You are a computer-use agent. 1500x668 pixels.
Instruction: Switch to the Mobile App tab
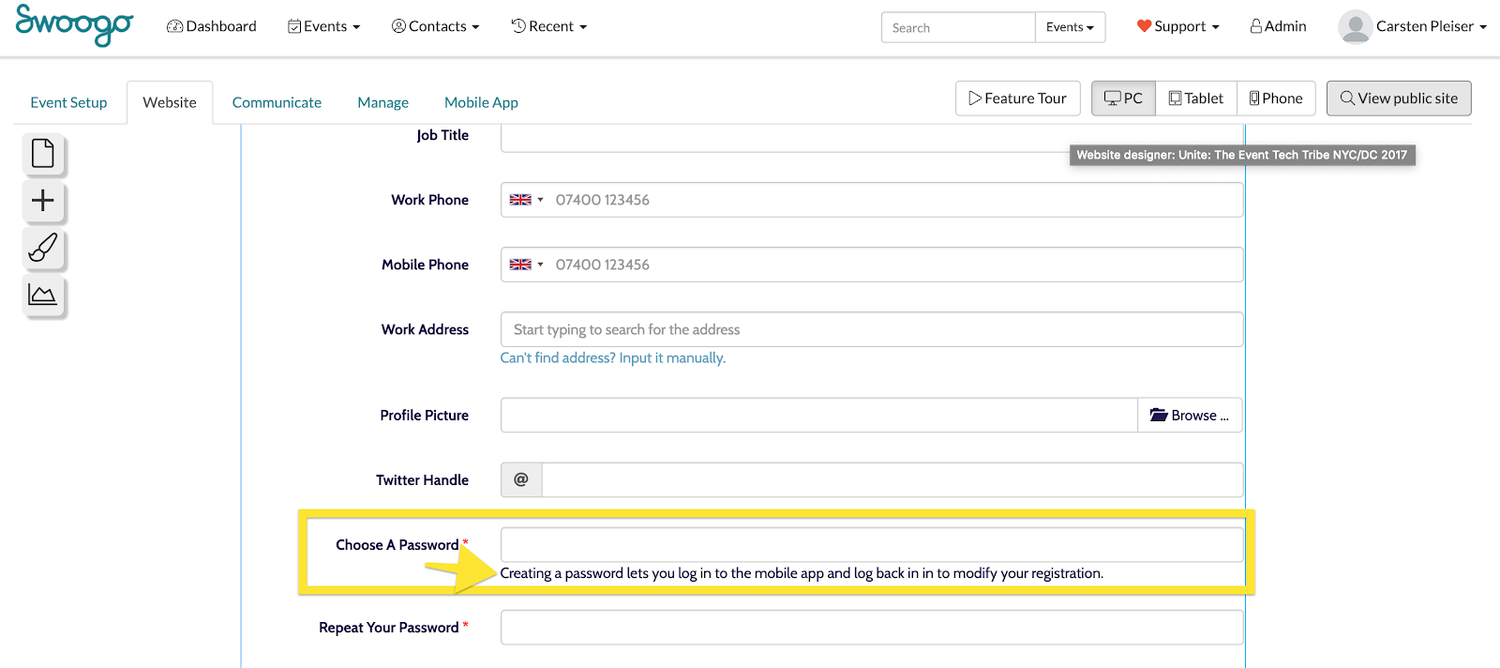click(481, 102)
